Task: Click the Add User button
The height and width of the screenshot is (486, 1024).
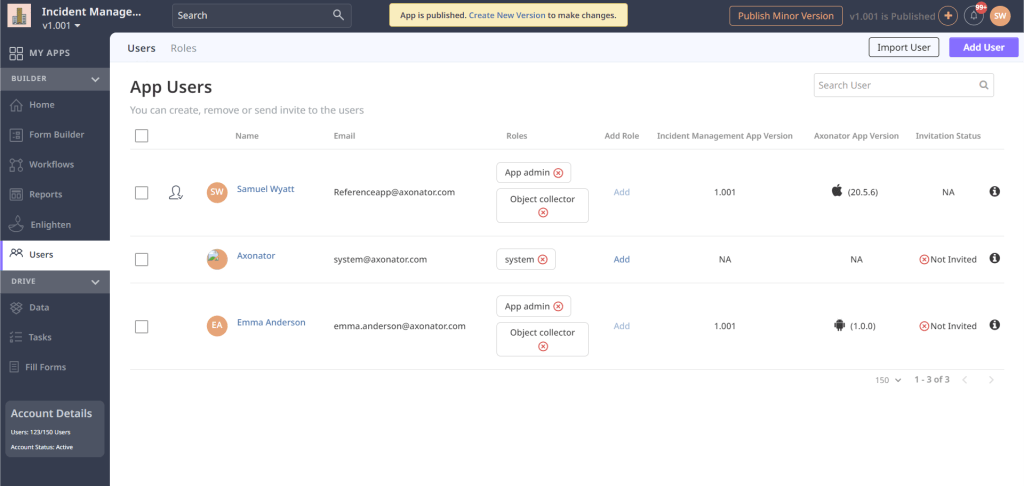Action: pos(983,47)
